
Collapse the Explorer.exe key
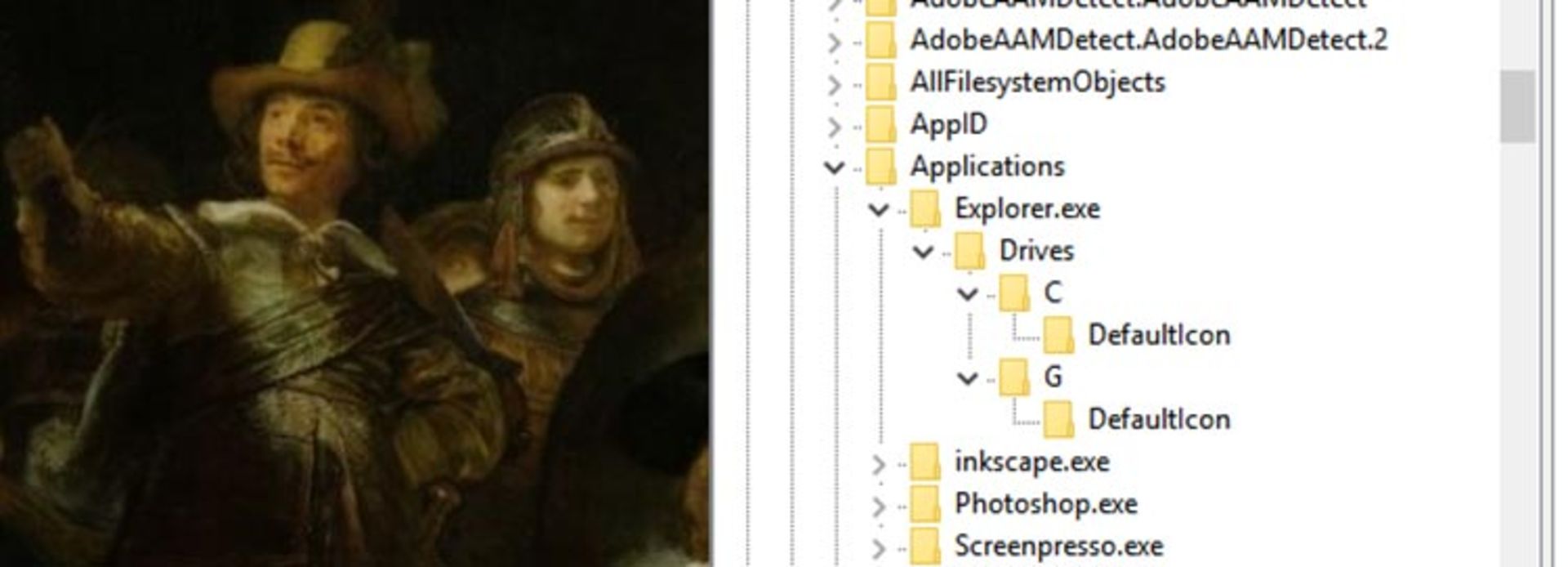click(x=879, y=211)
